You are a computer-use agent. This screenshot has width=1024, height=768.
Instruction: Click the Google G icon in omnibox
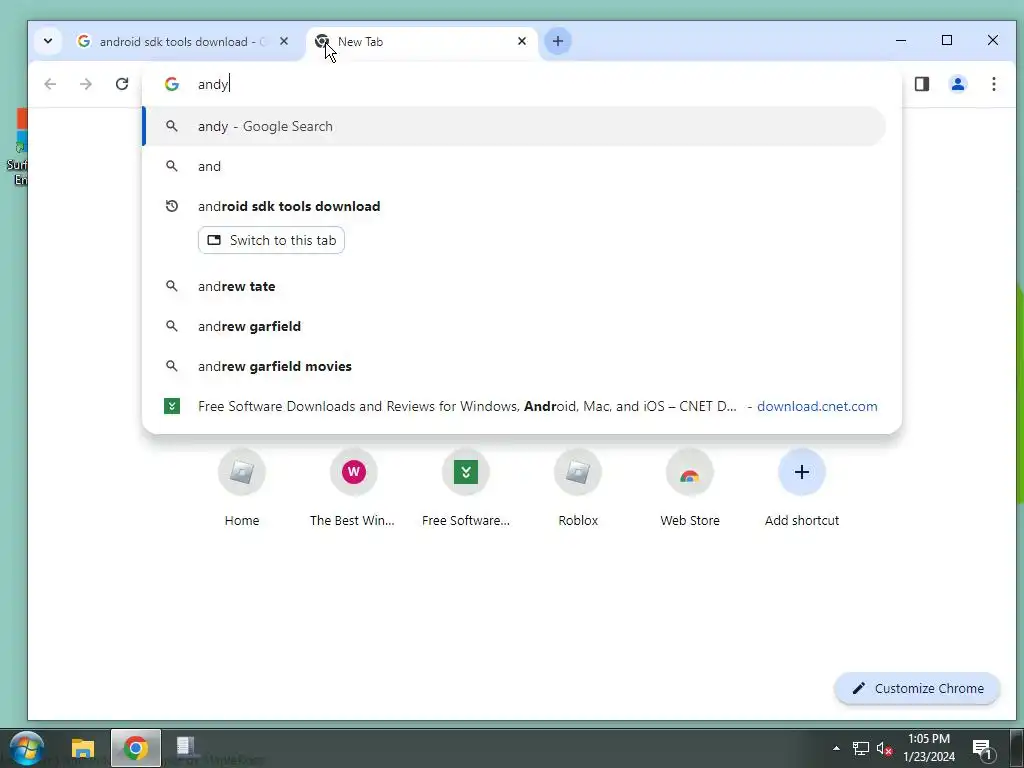[172, 84]
